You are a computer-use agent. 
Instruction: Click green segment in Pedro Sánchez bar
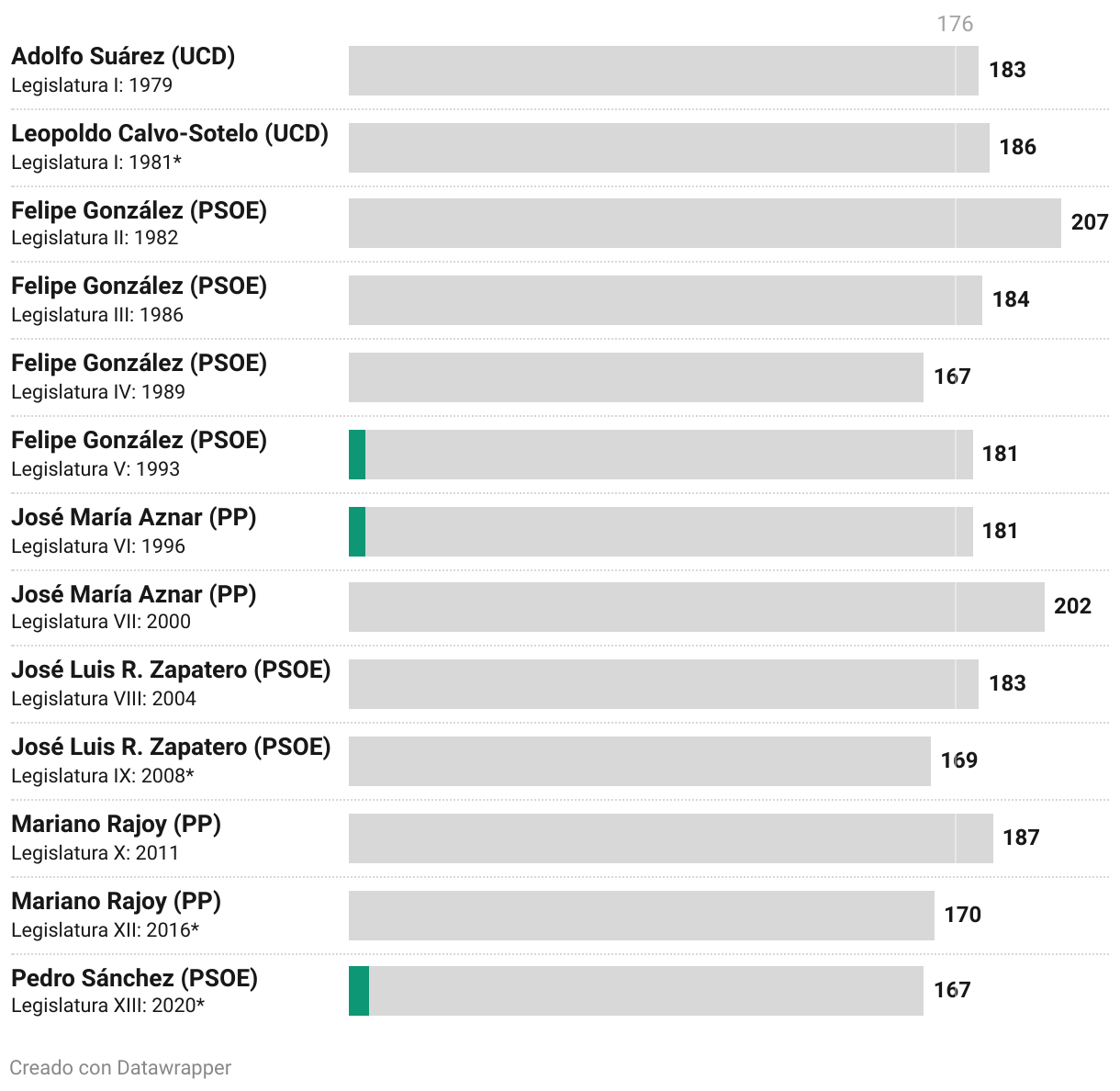pos(359,991)
